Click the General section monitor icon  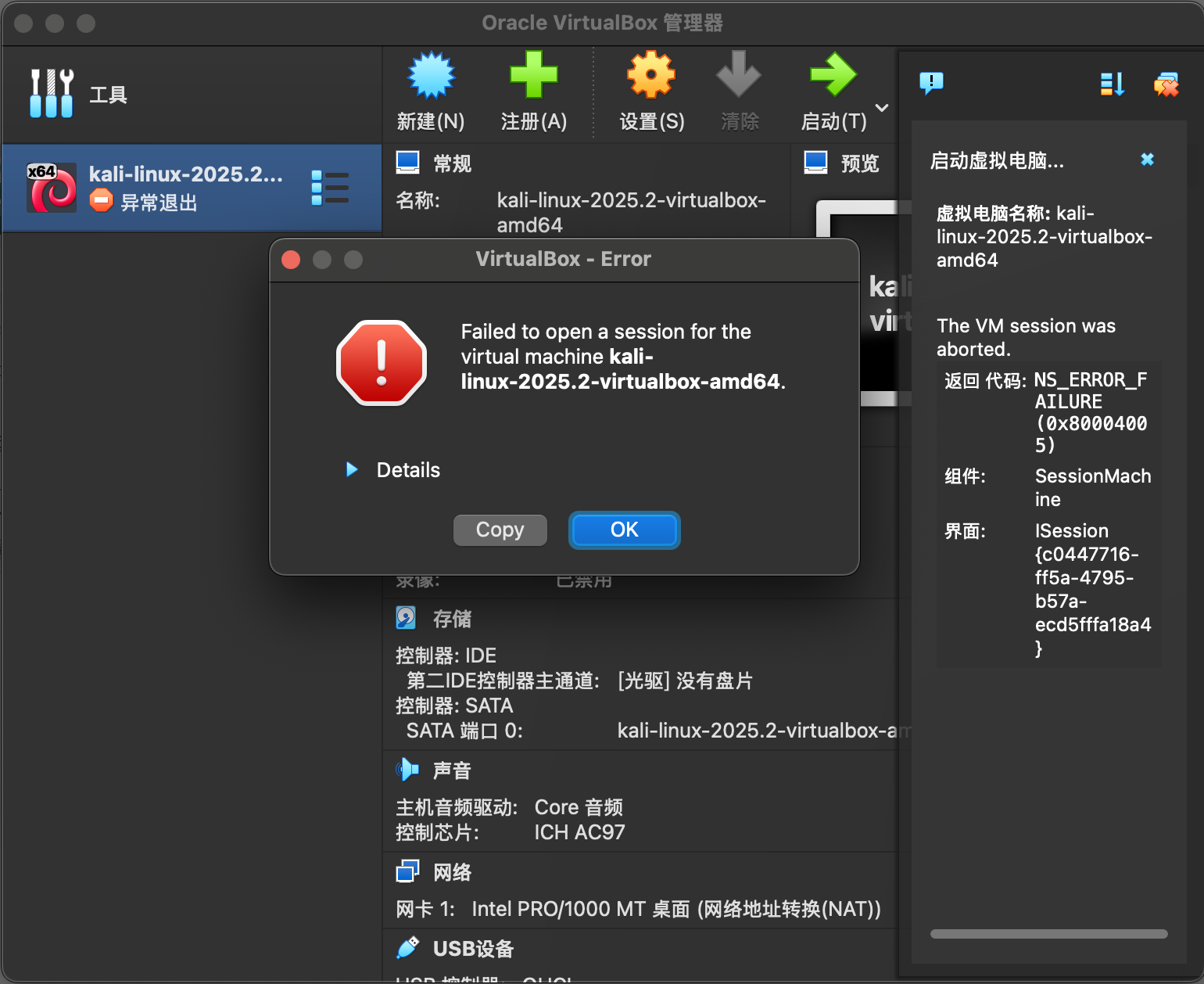pos(407,162)
